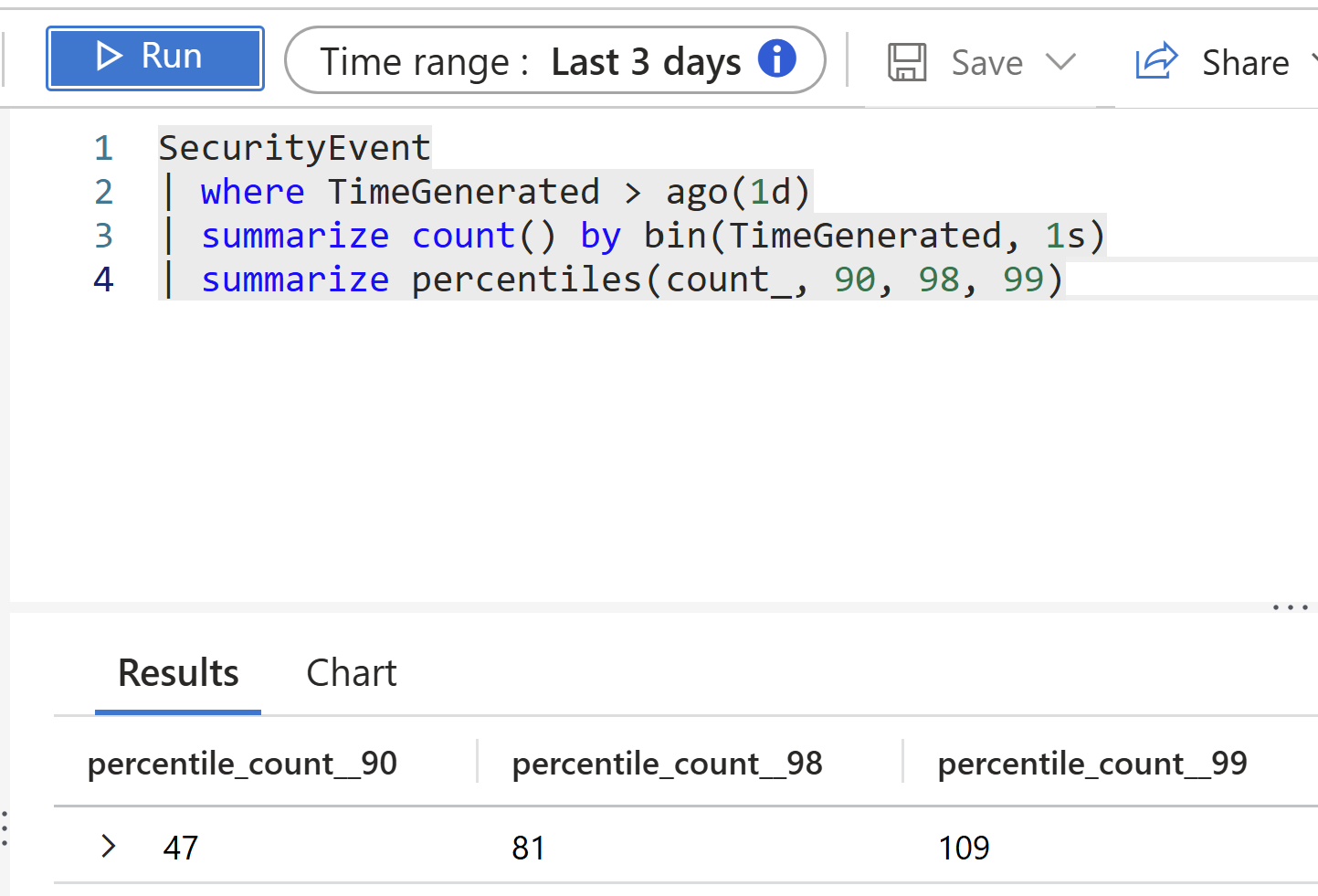Place cursor on the SecurityEvent query line
Image resolution: width=1318 pixels, height=896 pixels.
coord(294,146)
